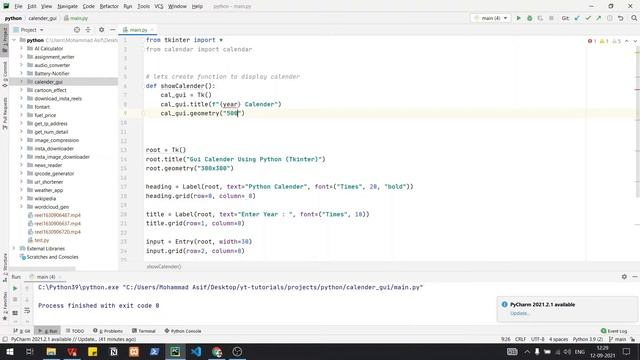Click Python 3.9 interpreter in status bar
Image resolution: width=640 pixels, height=360 pixels.
click(x=588, y=339)
